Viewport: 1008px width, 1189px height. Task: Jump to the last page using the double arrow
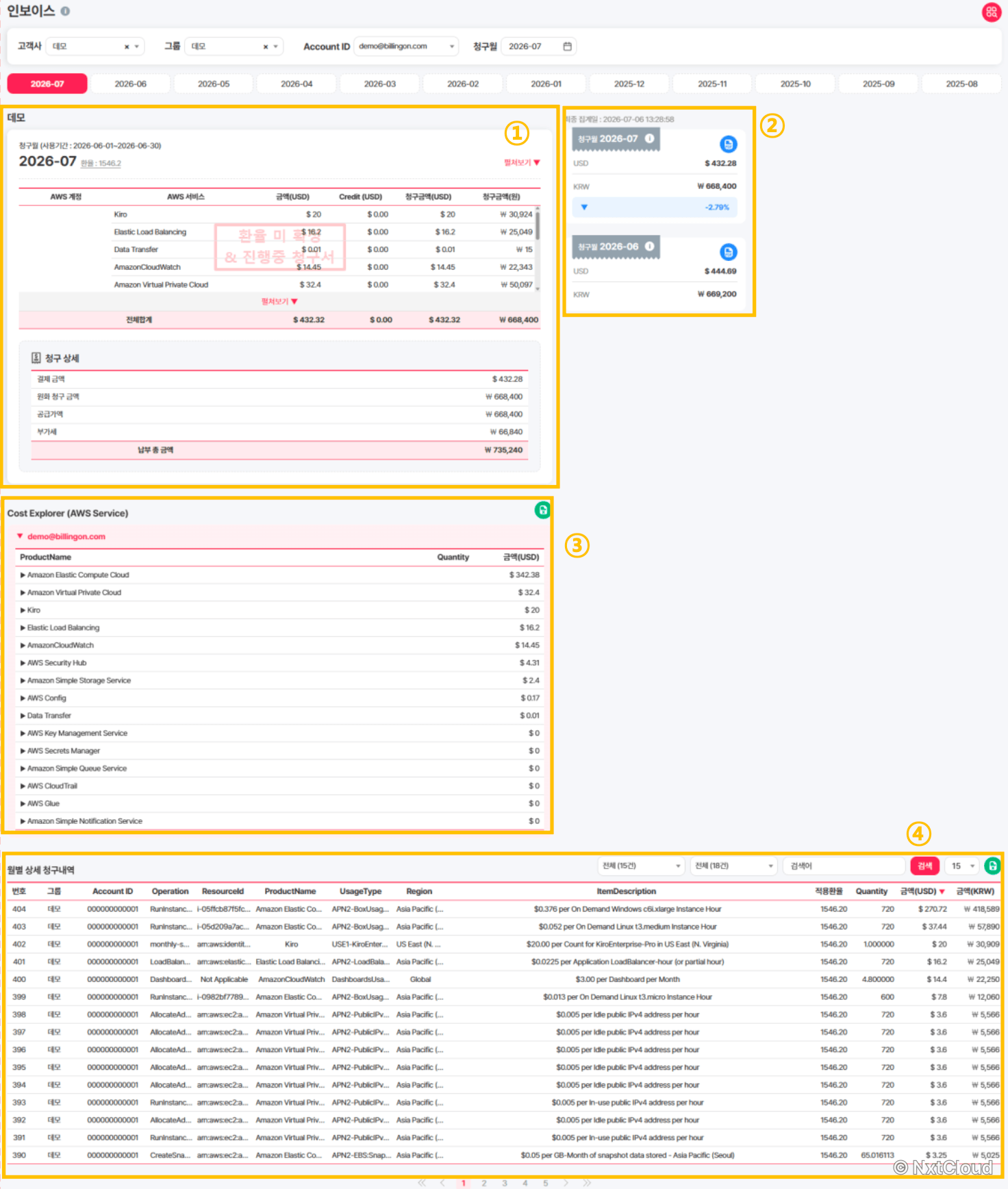(x=587, y=1183)
